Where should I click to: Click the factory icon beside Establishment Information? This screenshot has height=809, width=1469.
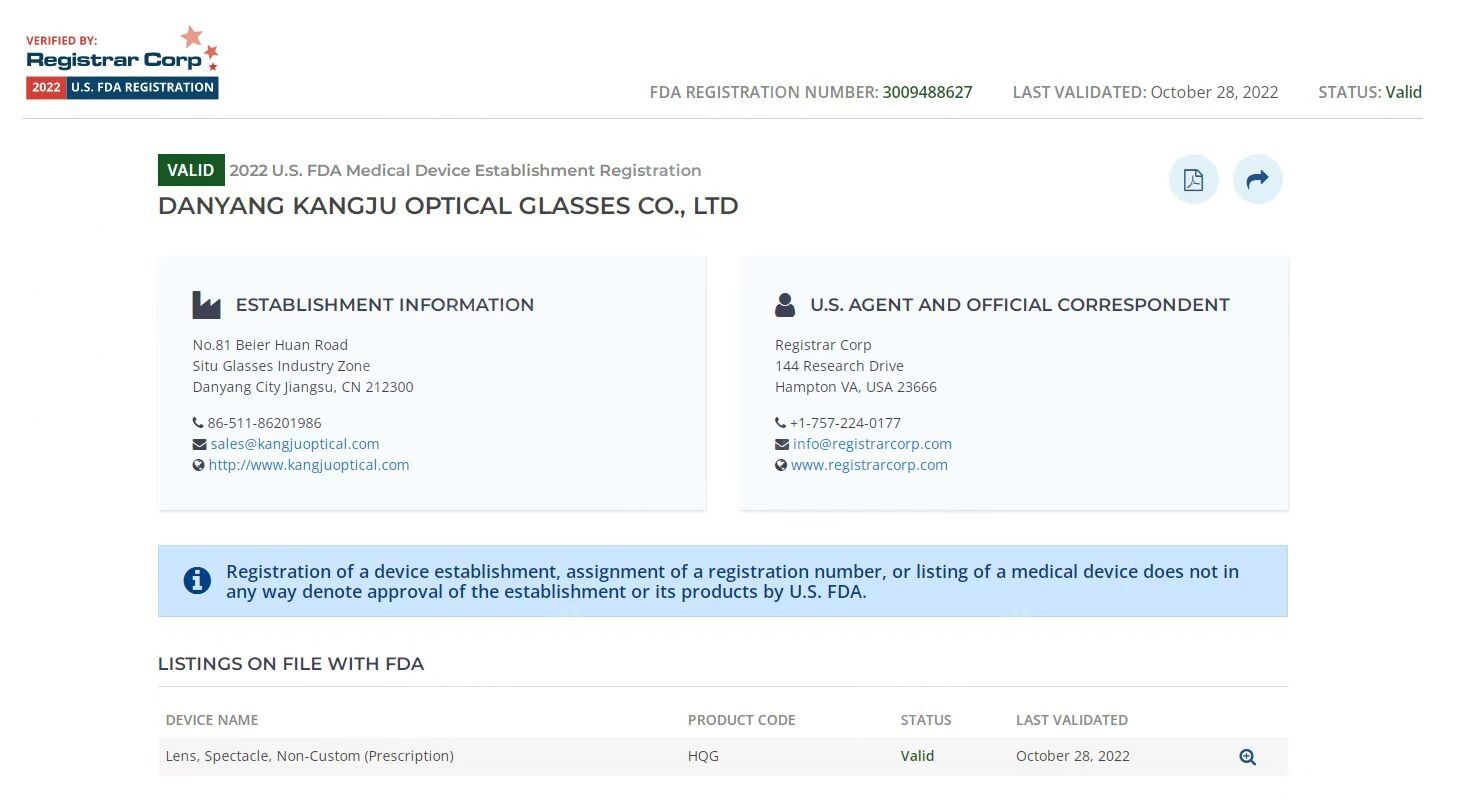[206, 305]
